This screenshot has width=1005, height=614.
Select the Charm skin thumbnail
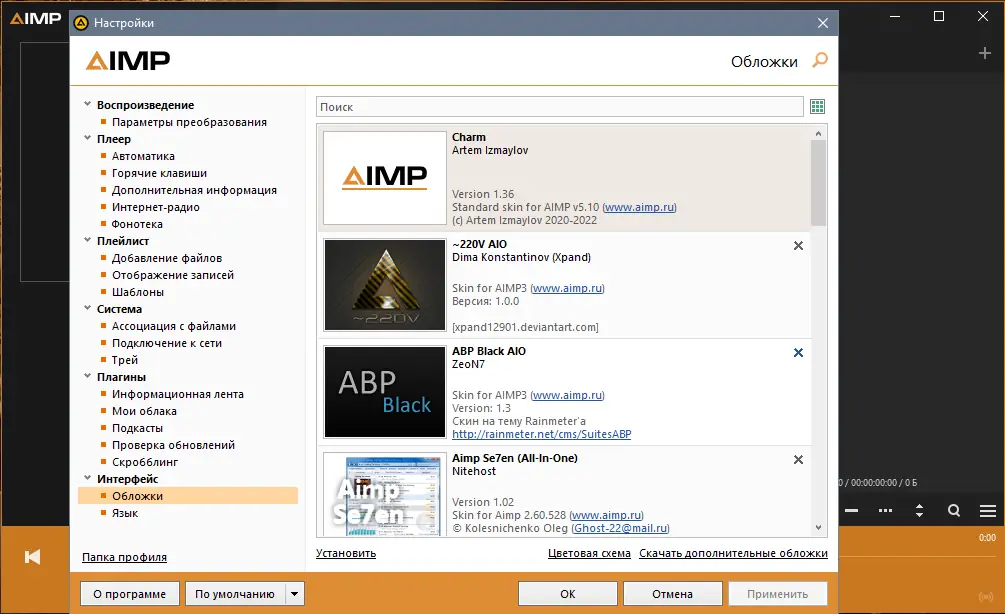[385, 178]
